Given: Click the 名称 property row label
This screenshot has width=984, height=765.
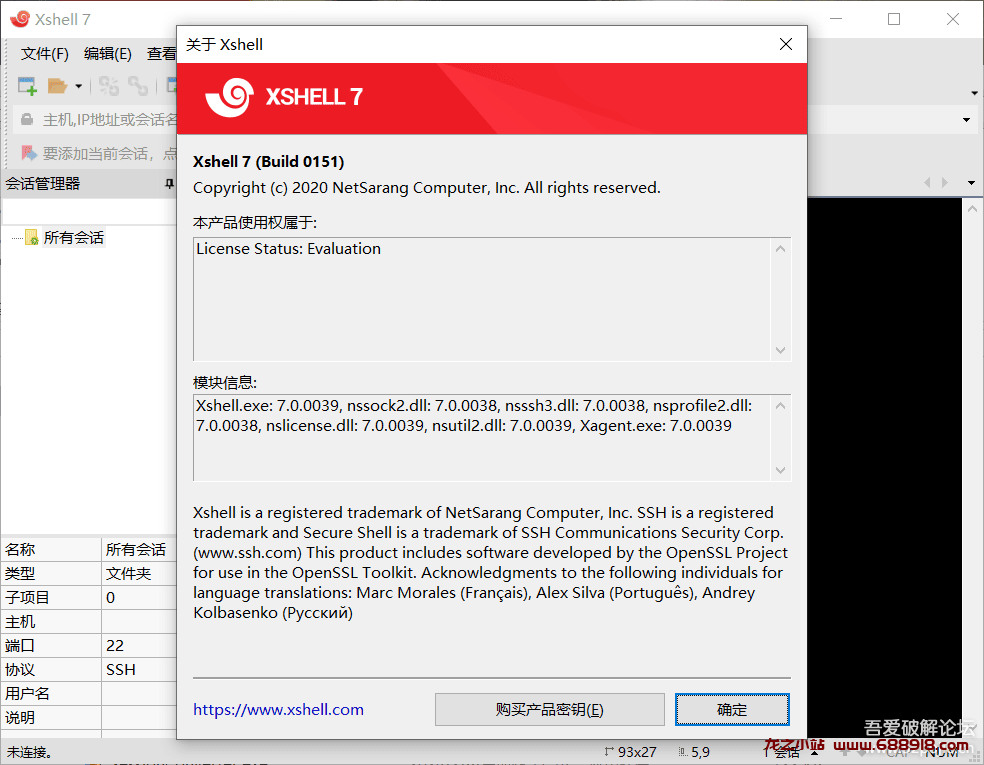Looking at the screenshot, I should pos(20,550).
